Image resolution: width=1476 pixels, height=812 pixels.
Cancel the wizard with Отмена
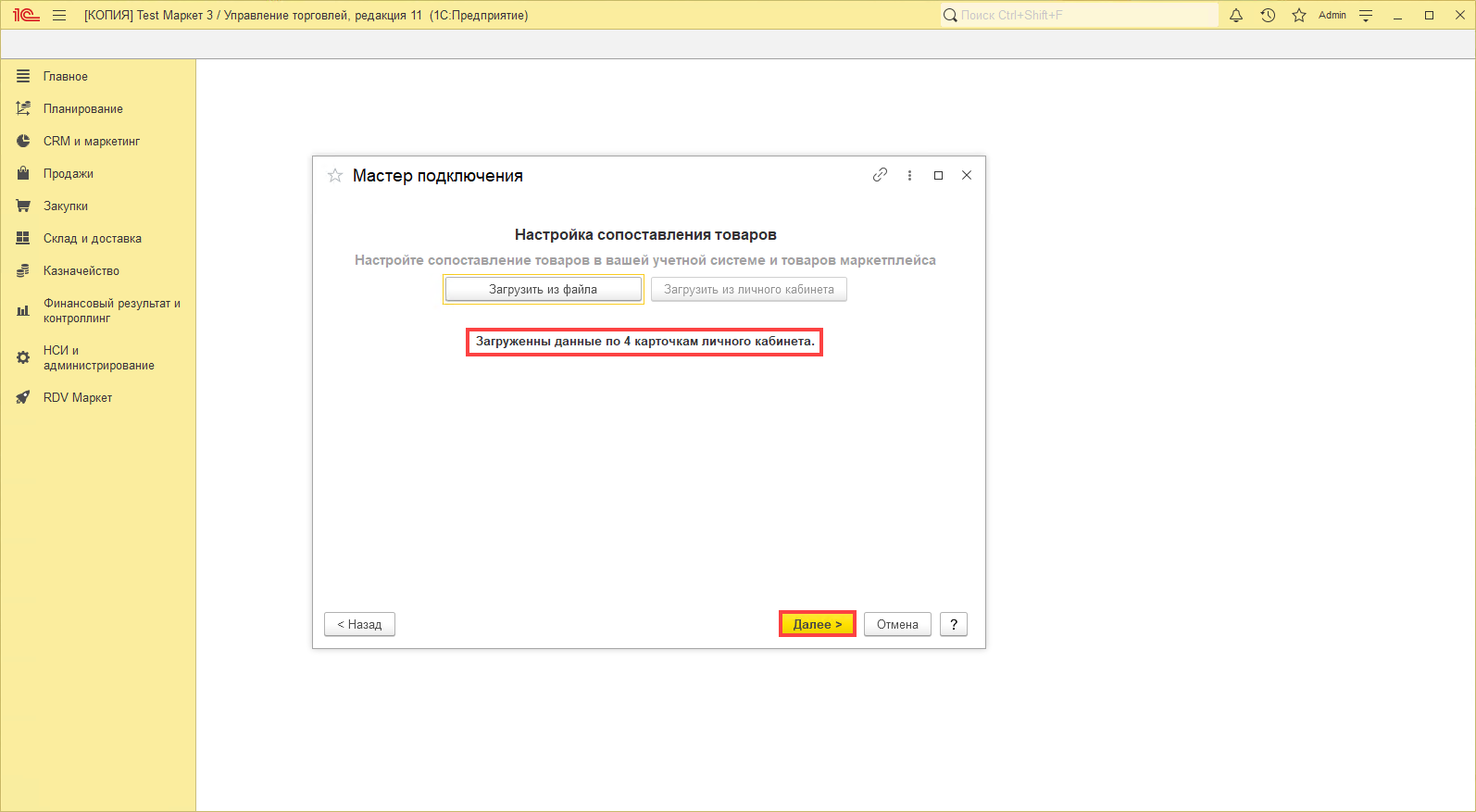(897, 624)
